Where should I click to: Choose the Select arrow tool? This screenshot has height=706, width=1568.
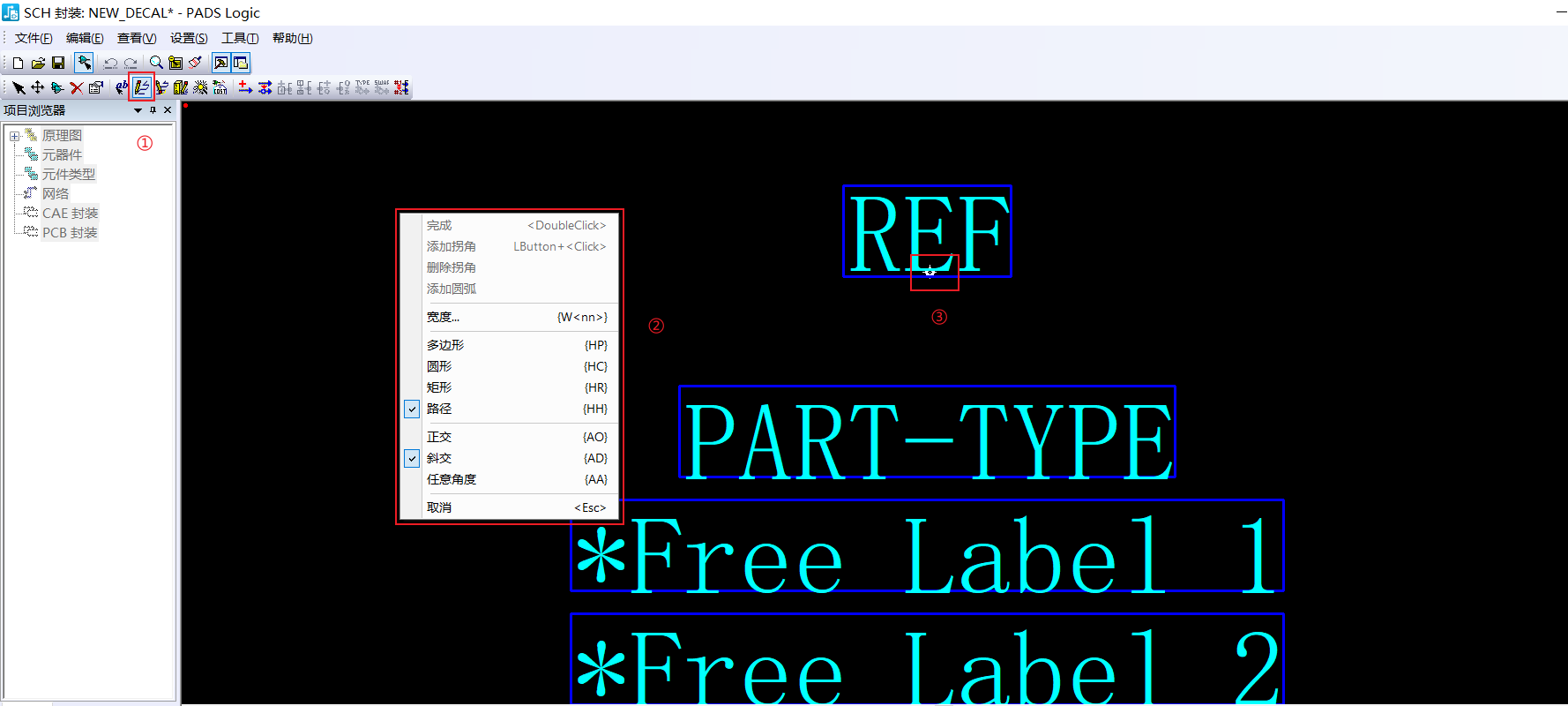tap(19, 87)
